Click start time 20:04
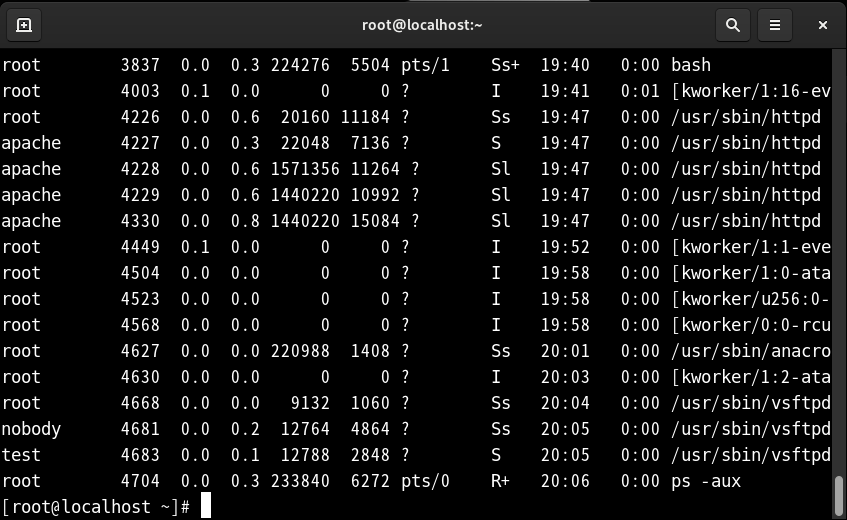Screen dimensions: 847x520 coord(565,403)
